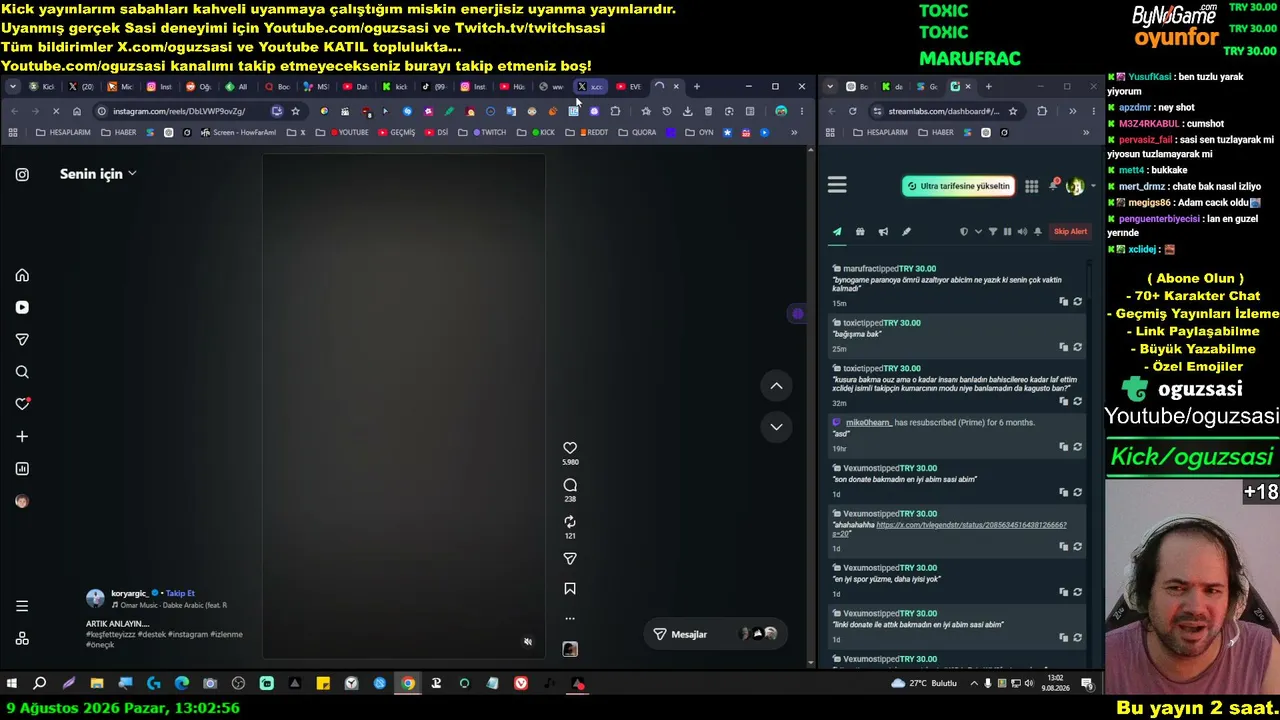Screen dimensions: 1280x720
Task: Toggle the Streamlabs shield moderation icon
Action: [x=964, y=232]
